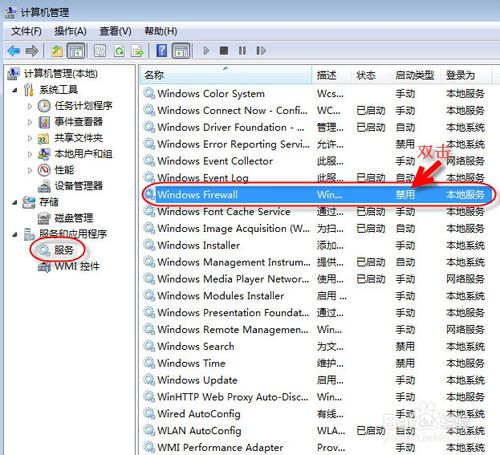Sort by the 登录为 column header

coord(466,75)
